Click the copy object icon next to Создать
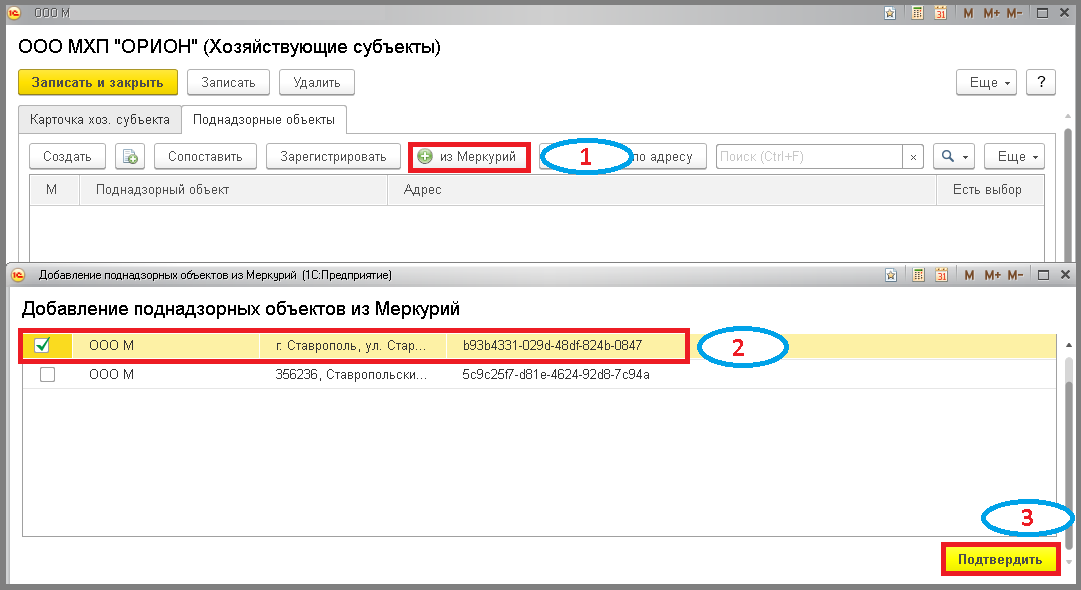This screenshot has height=590, width=1081. (130, 156)
